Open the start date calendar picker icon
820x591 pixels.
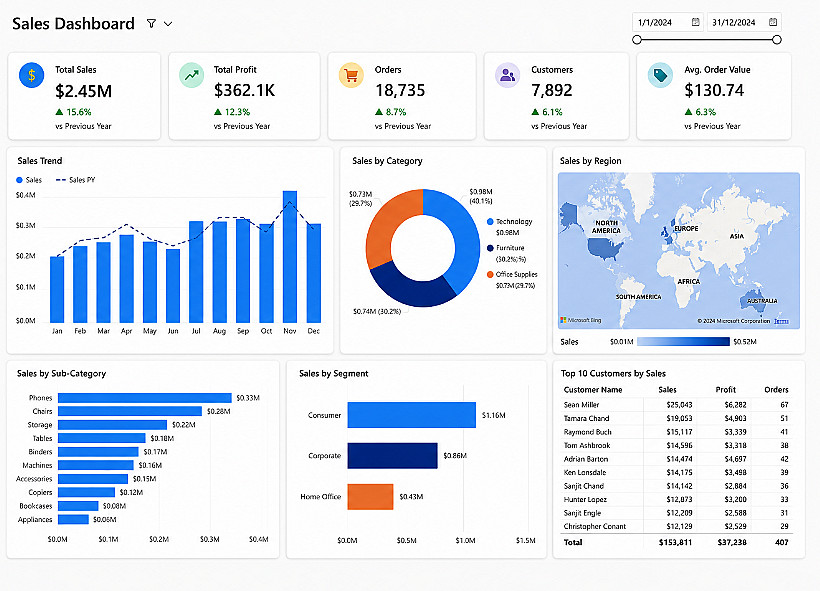click(x=696, y=22)
